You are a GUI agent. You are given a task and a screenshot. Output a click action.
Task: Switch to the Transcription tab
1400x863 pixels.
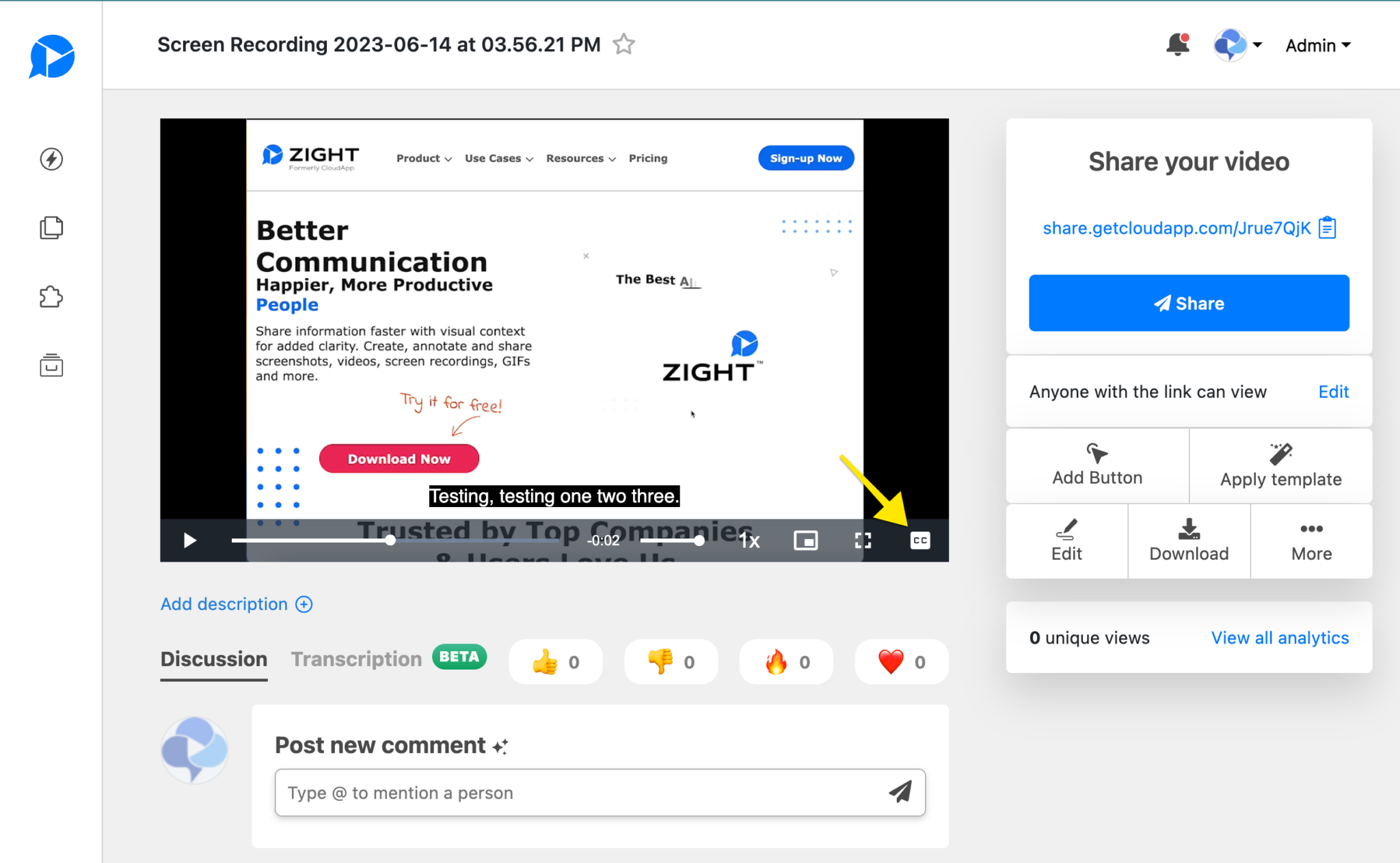[355, 659]
